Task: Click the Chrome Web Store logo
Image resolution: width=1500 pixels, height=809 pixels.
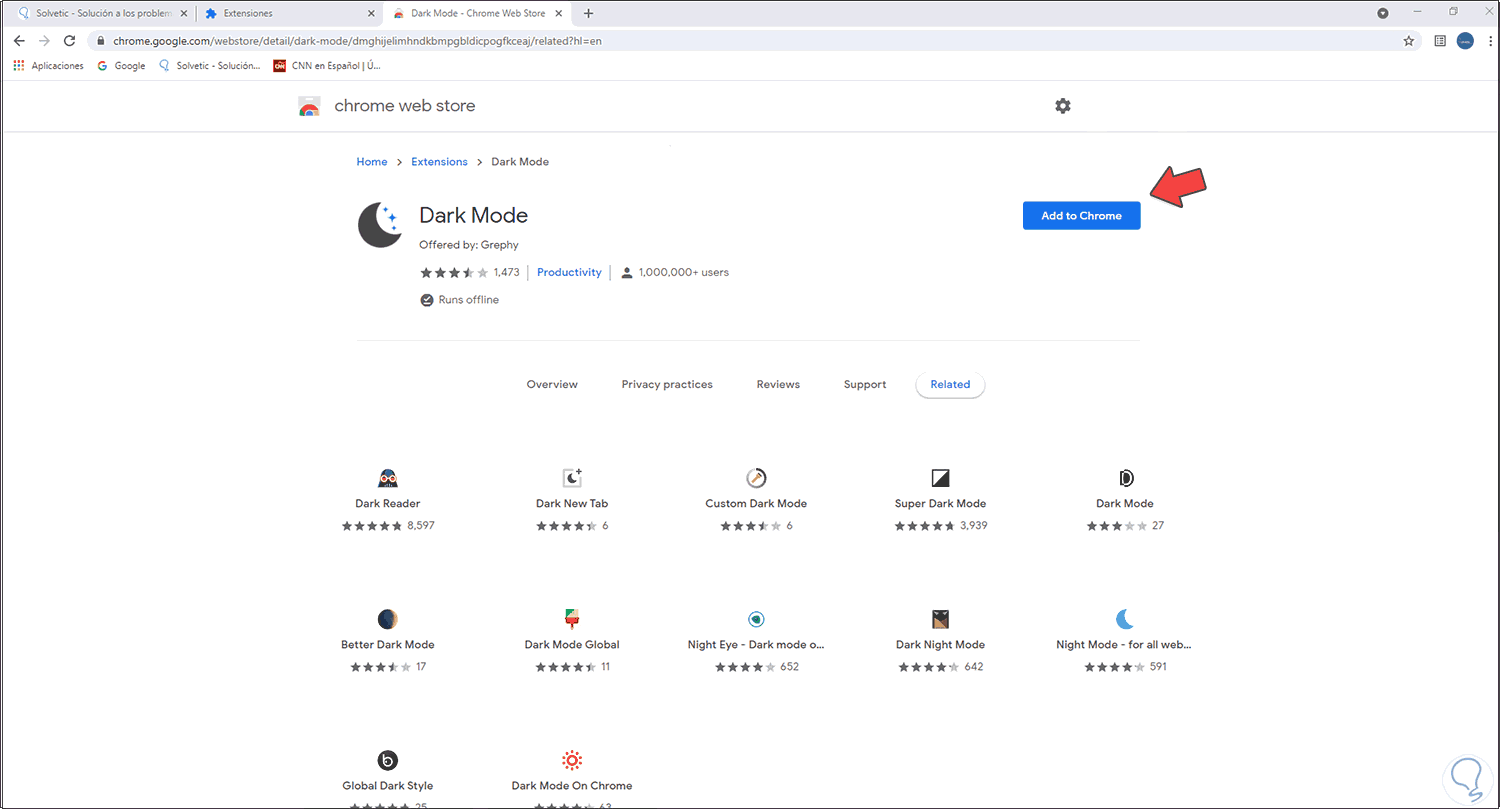Action: coord(309,107)
